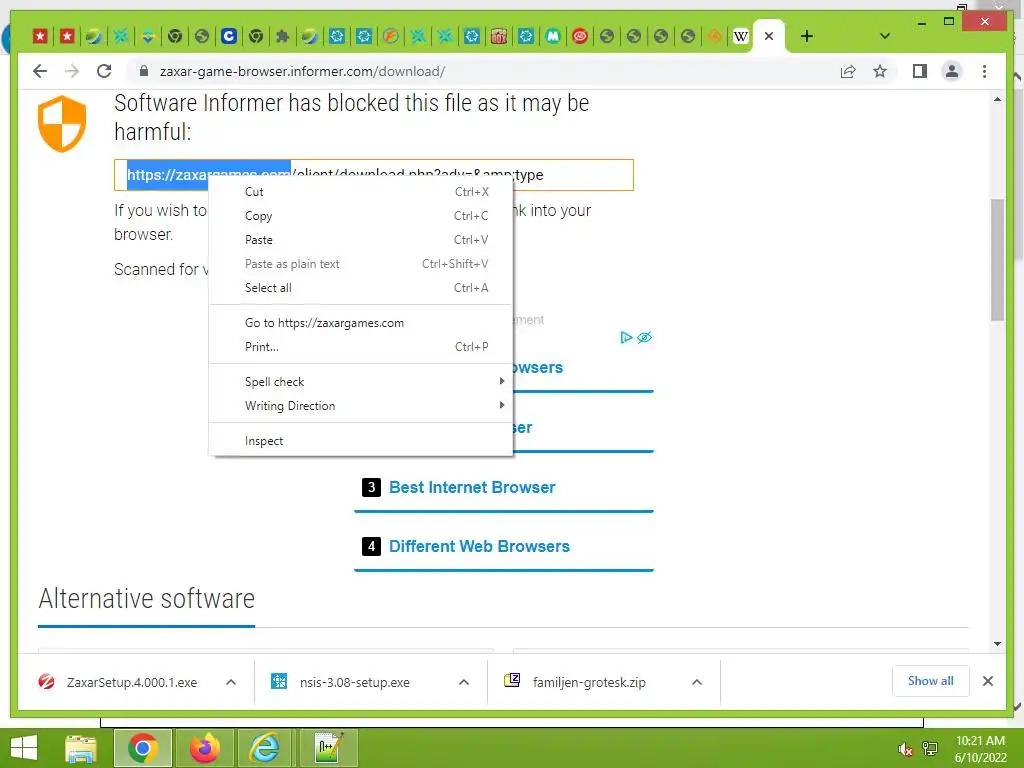The height and width of the screenshot is (768, 1024).
Task: Choose Select all in context menu
Action: click(x=360, y=288)
